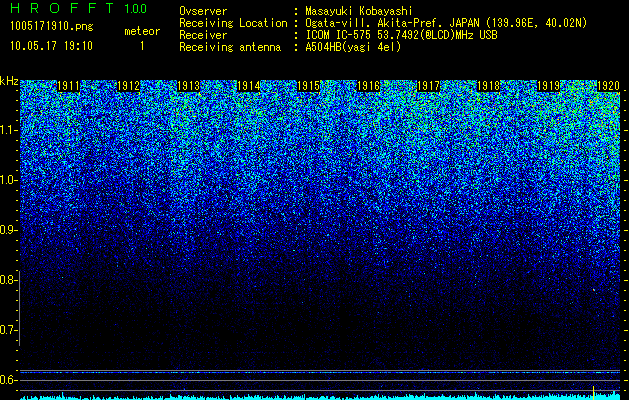Click the meteor count value 1
This screenshot has height=400, width=629.
tap(142, 46)
